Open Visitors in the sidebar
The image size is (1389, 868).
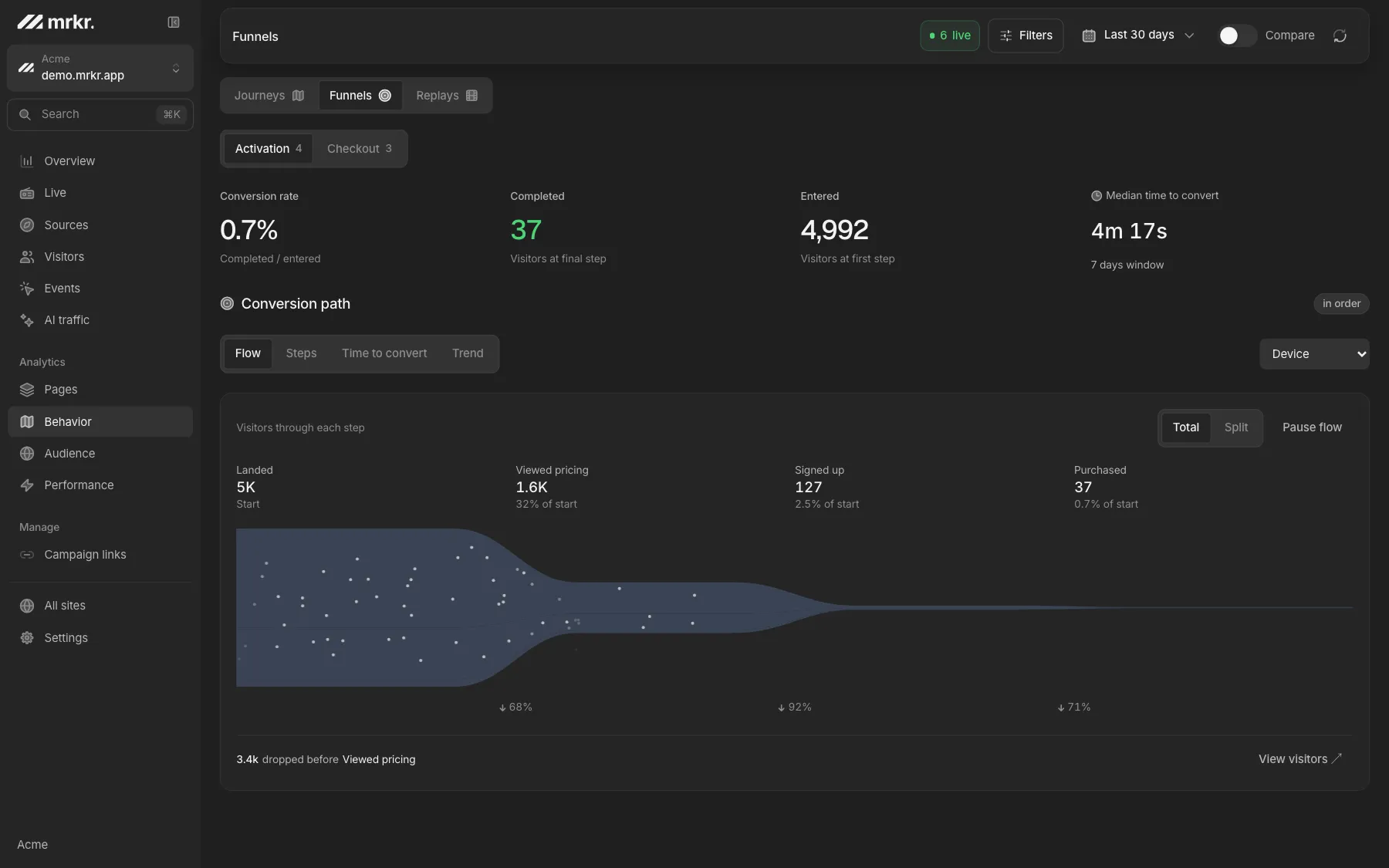100,257
